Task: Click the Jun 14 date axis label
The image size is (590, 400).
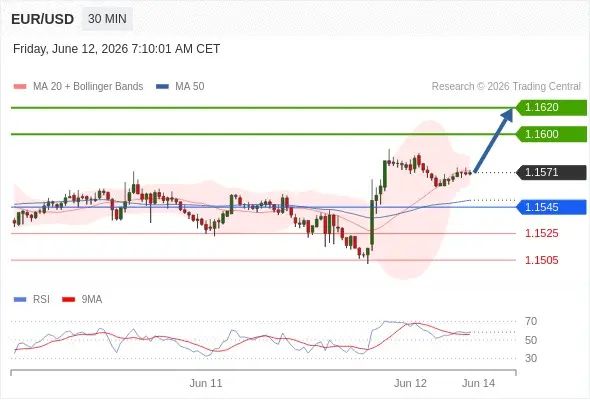Action: point(479,383)
